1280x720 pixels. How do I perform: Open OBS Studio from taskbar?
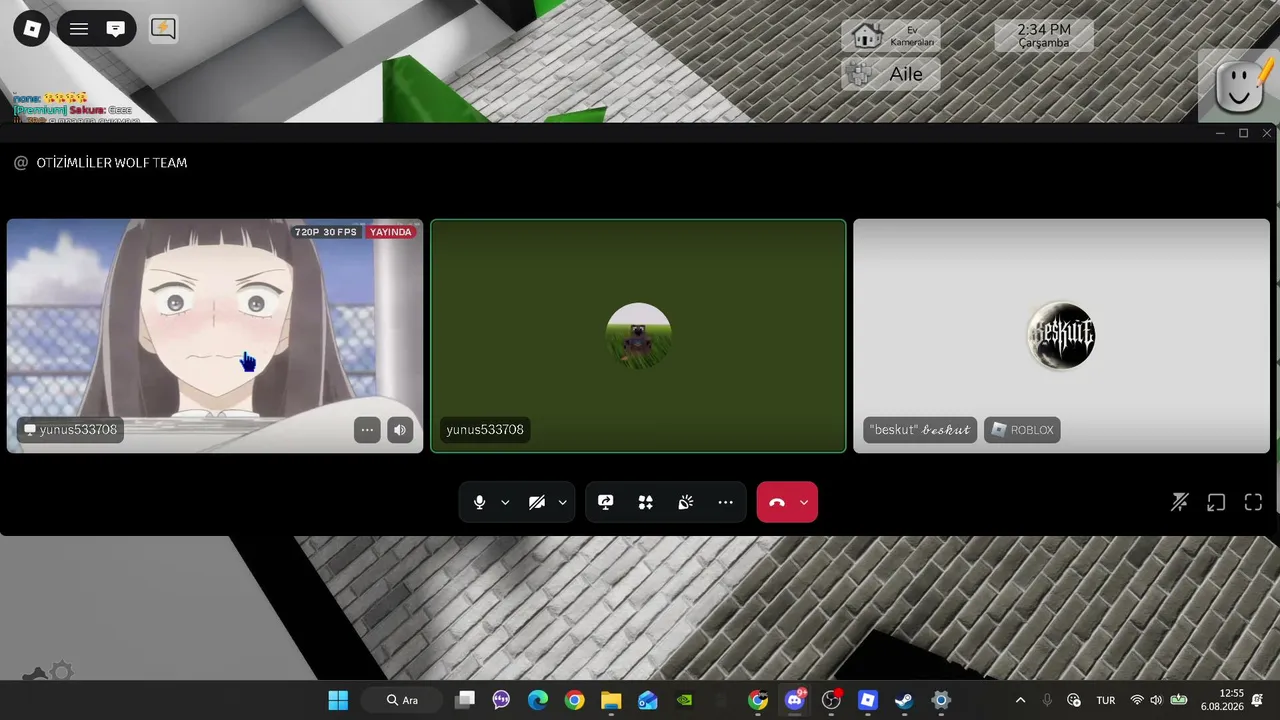(831, 700)
